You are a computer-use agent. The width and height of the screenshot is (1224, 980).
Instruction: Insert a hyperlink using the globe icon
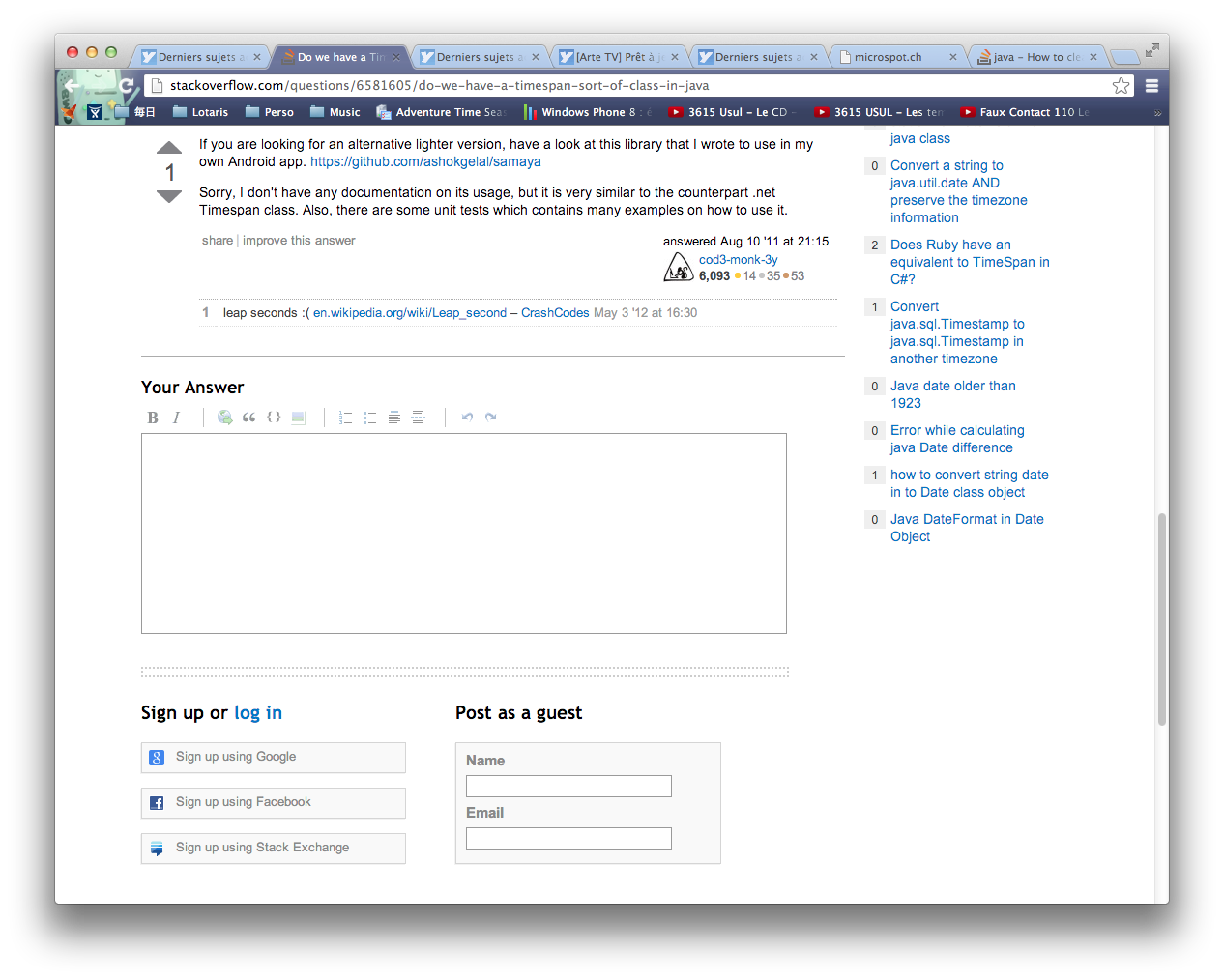(x=224, y=418)
